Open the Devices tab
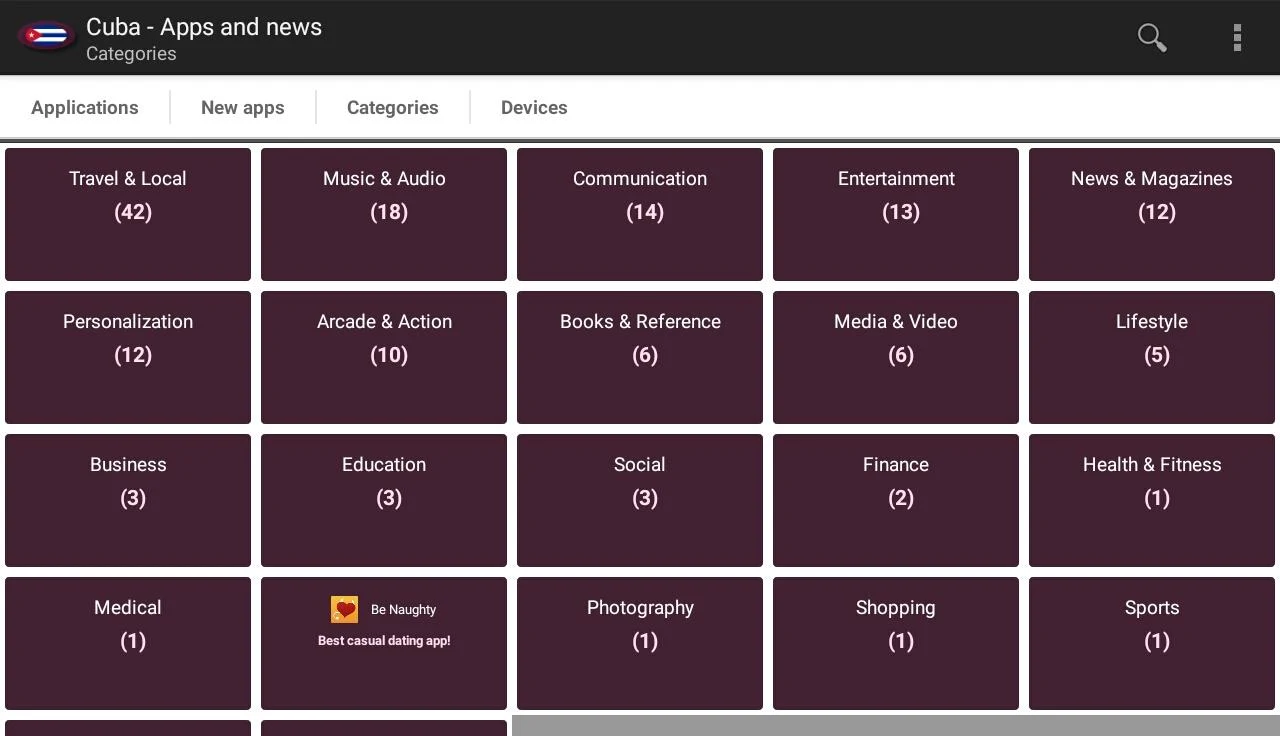1280x736 pixels. (534, 107)
